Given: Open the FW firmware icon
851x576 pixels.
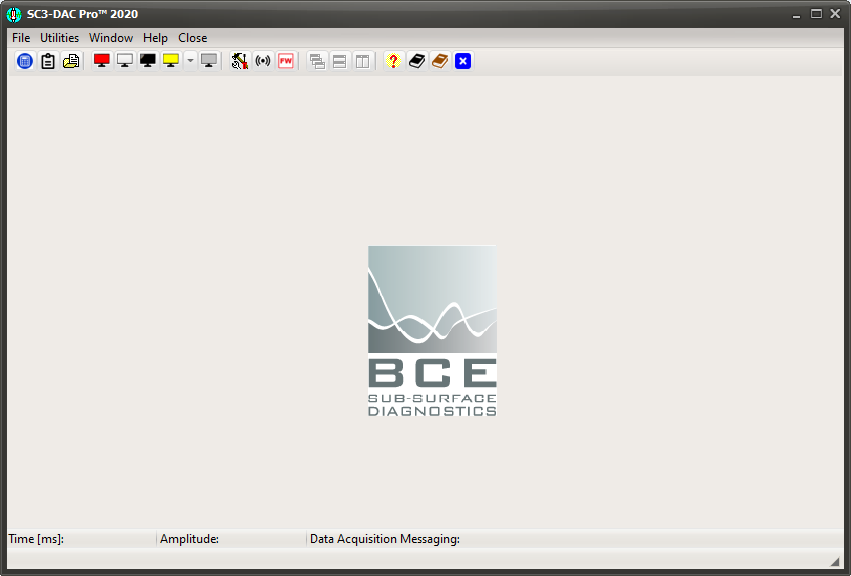Looking at the screenshot, I should (x=286, y=61).
